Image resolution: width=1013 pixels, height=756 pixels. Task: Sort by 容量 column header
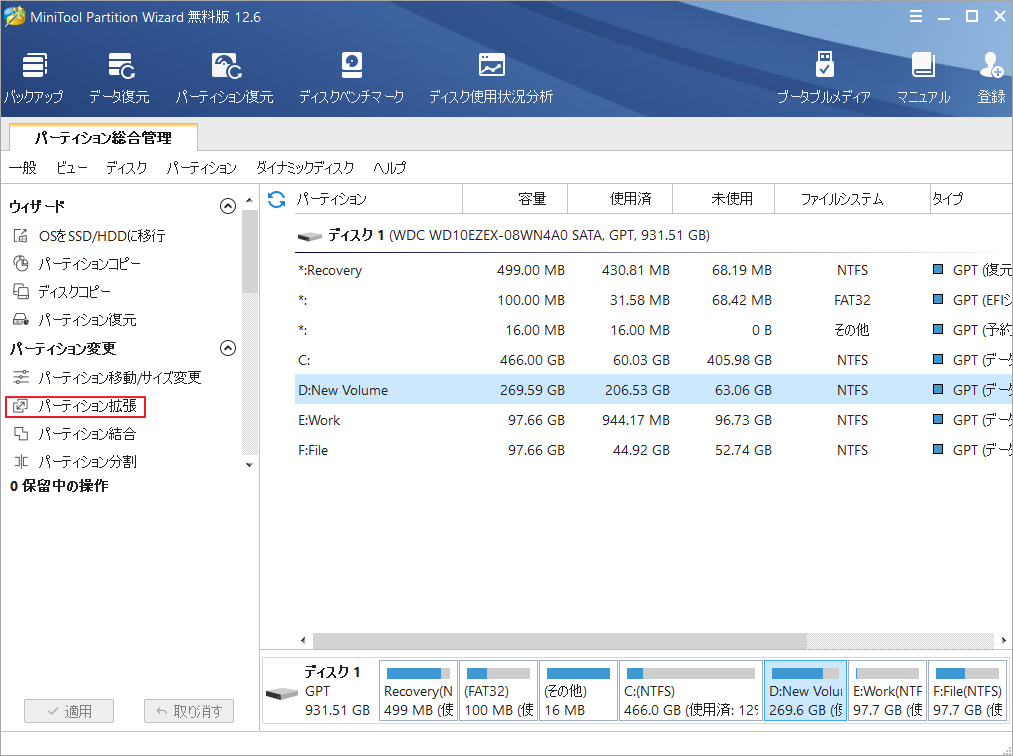coord(515,199)
